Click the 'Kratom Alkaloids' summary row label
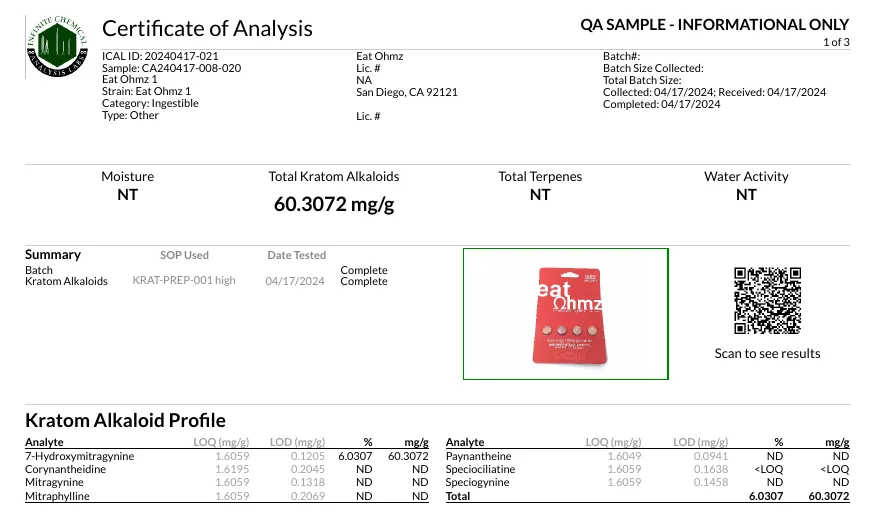The image size is (870, 520). [66, 281]
